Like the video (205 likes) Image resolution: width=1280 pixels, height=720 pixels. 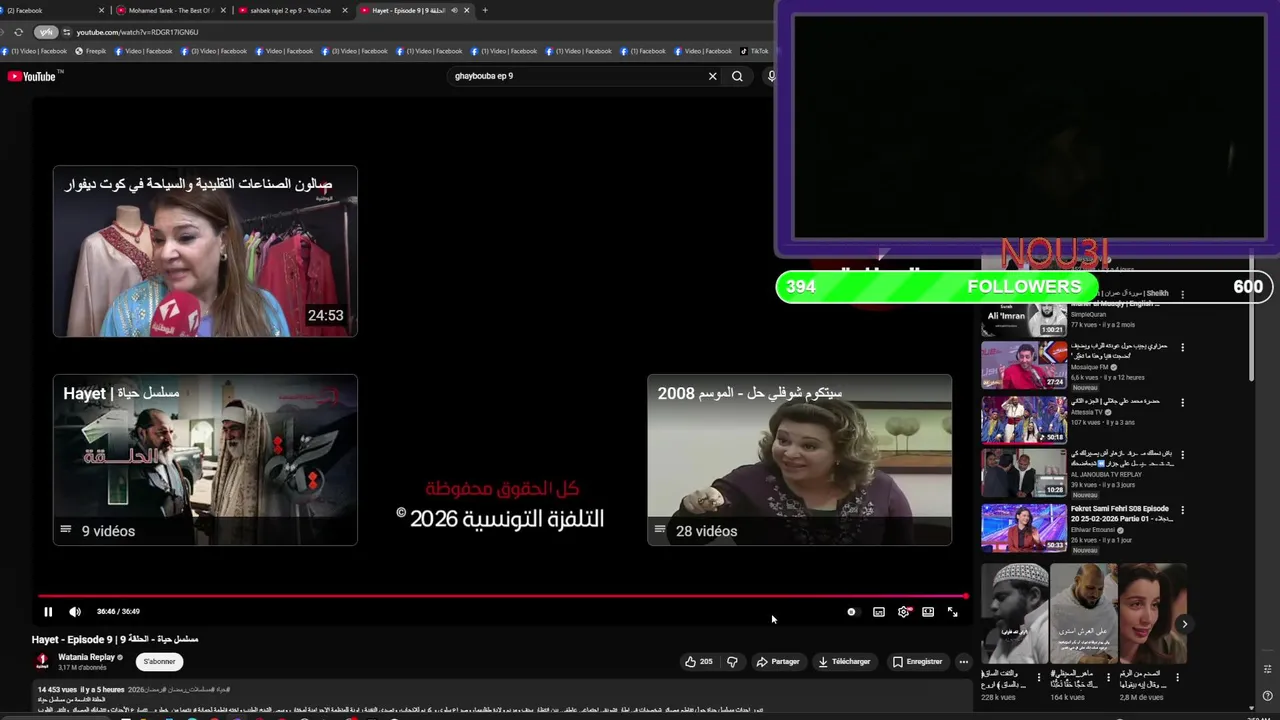click(x=698, y=662)
